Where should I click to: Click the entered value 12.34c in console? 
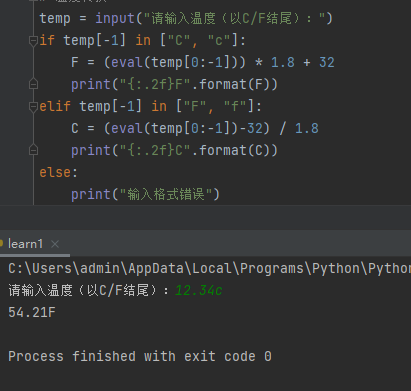[199, 290]
